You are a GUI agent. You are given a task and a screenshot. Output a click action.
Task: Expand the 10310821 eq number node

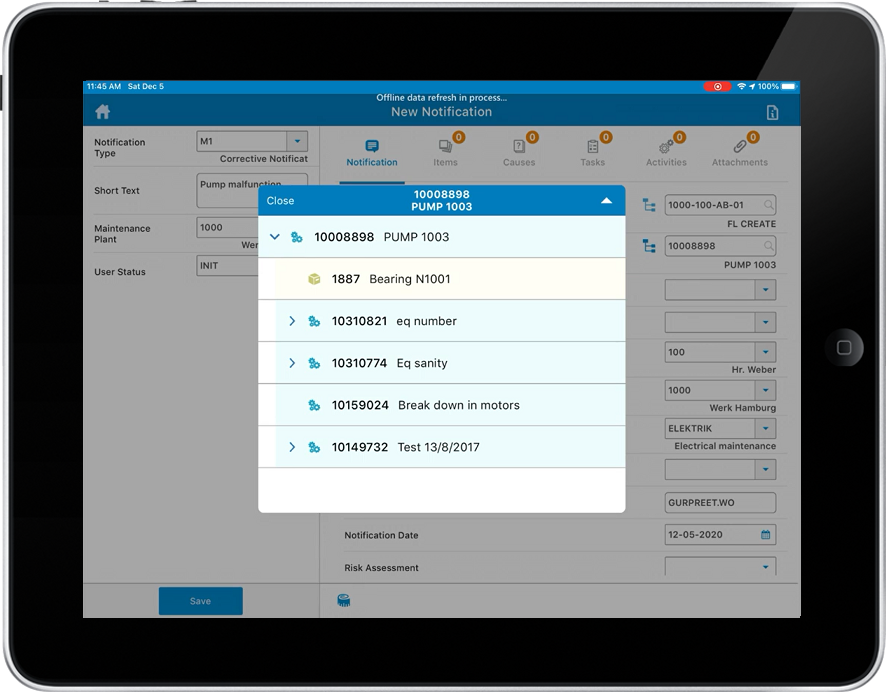pyautogui.click(x=292, y=321)
